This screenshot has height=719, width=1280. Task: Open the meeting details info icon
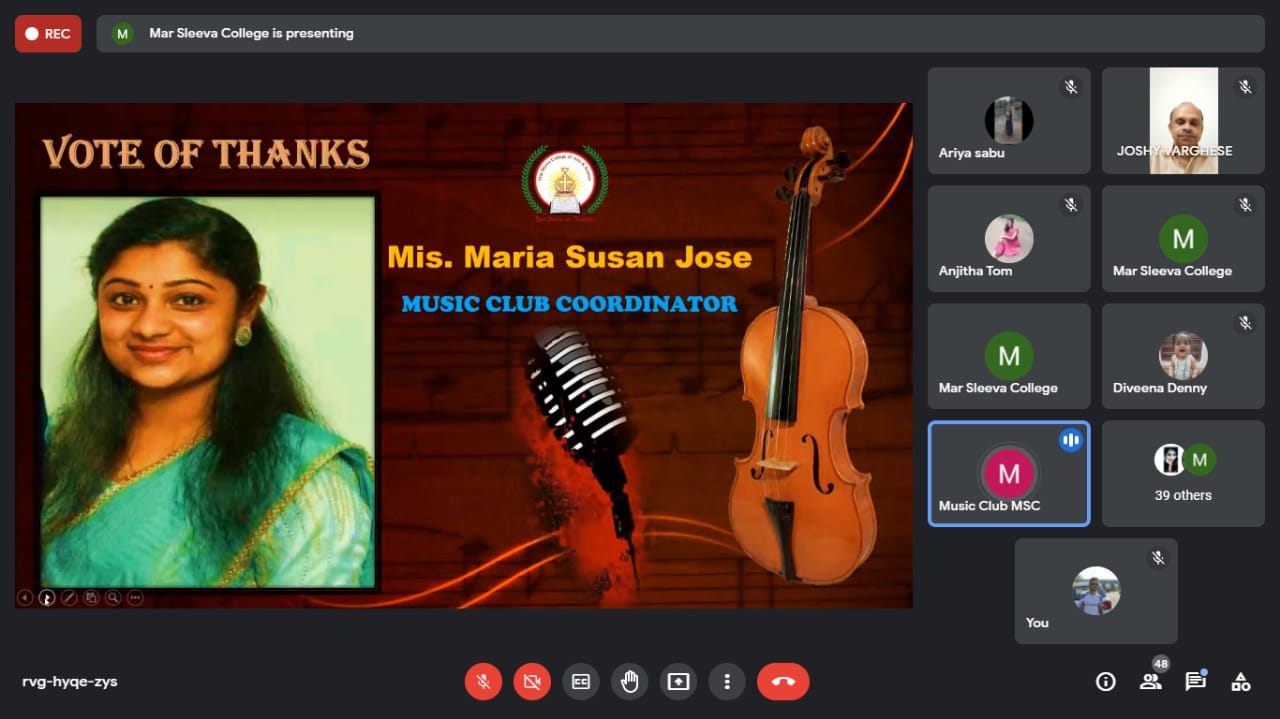(1105, 682)
